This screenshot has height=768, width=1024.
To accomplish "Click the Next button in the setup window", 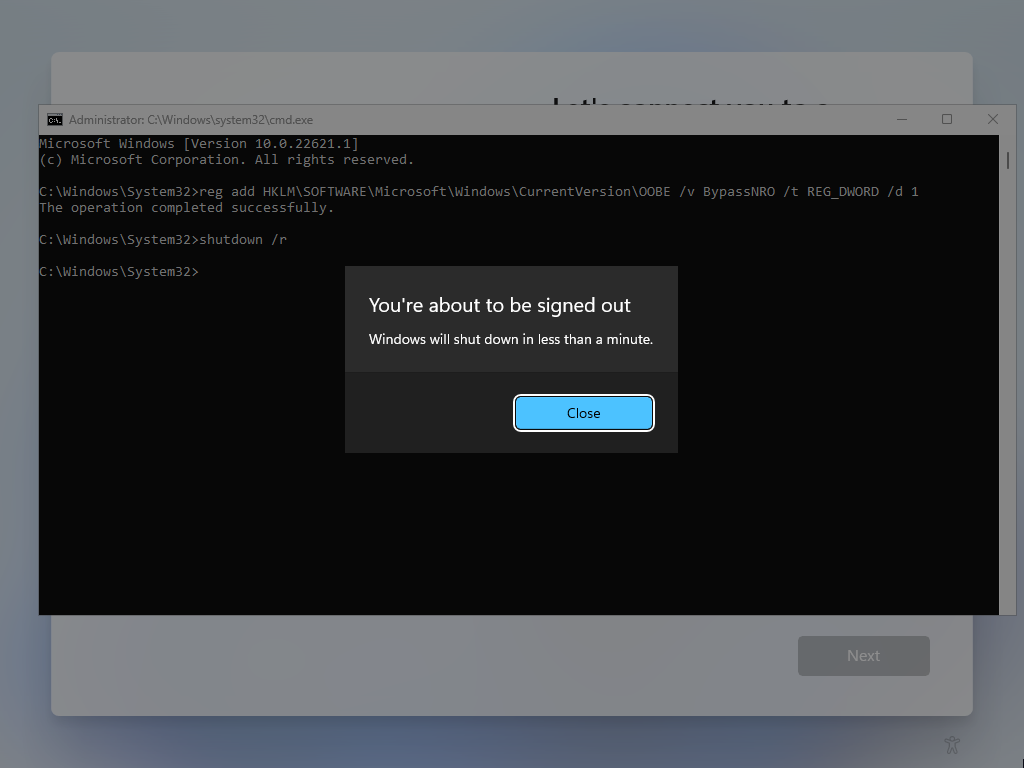I will coord(863,656).
